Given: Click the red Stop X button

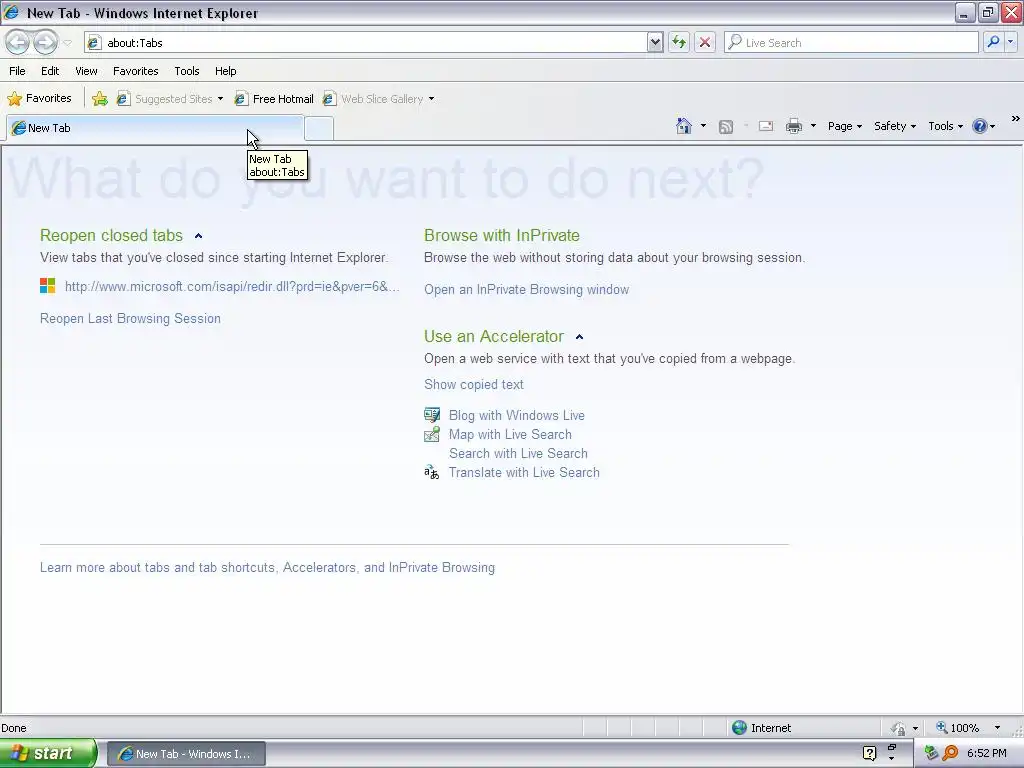Looking at the screenshot, I should (x=705, y=42).
